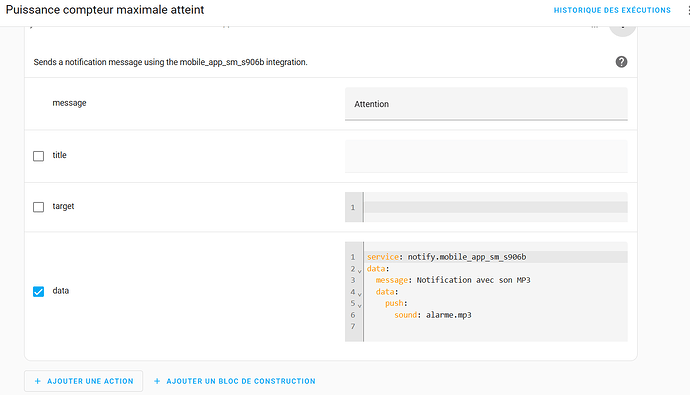Click plus icon beside Ajouter un bloc
690x395 pixels.
point(157,381)
